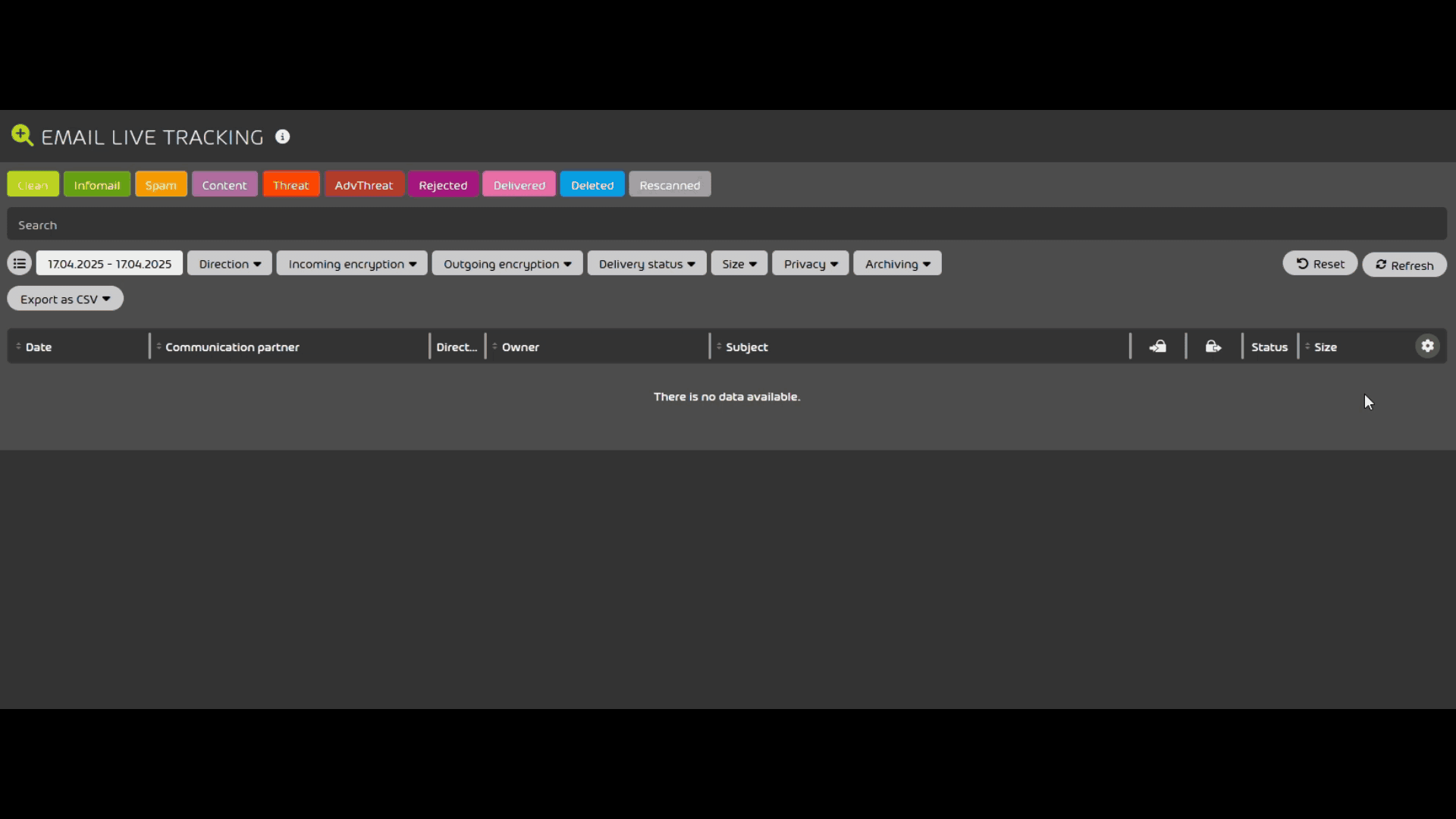
Task: Switch to the Rescanned filter
Action: coord(669,184)
